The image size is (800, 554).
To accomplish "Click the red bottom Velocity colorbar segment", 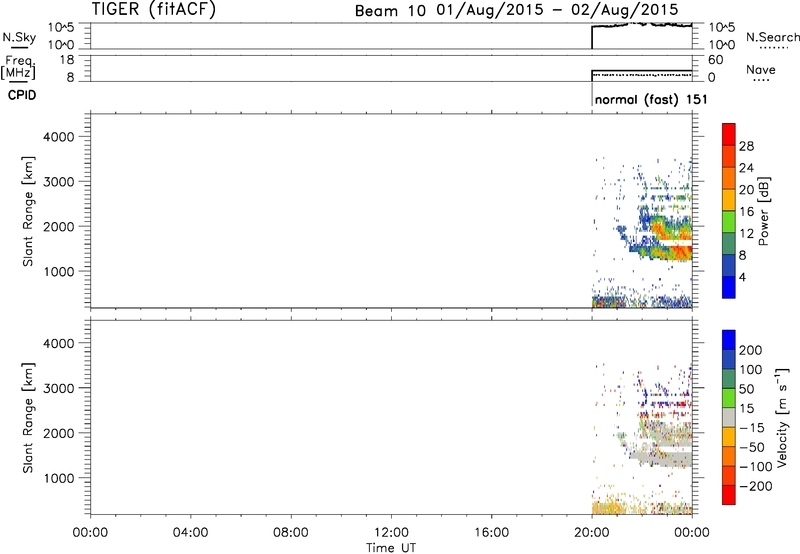I will click(x=729, y=495).
